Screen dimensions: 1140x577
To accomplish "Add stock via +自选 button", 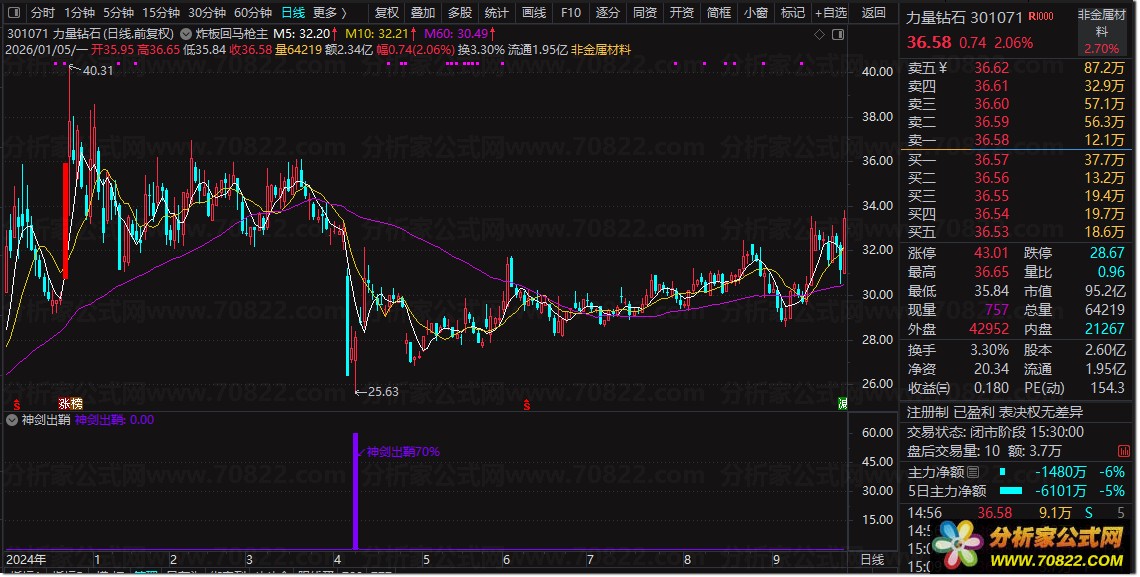I will click(x=831, y=12).
